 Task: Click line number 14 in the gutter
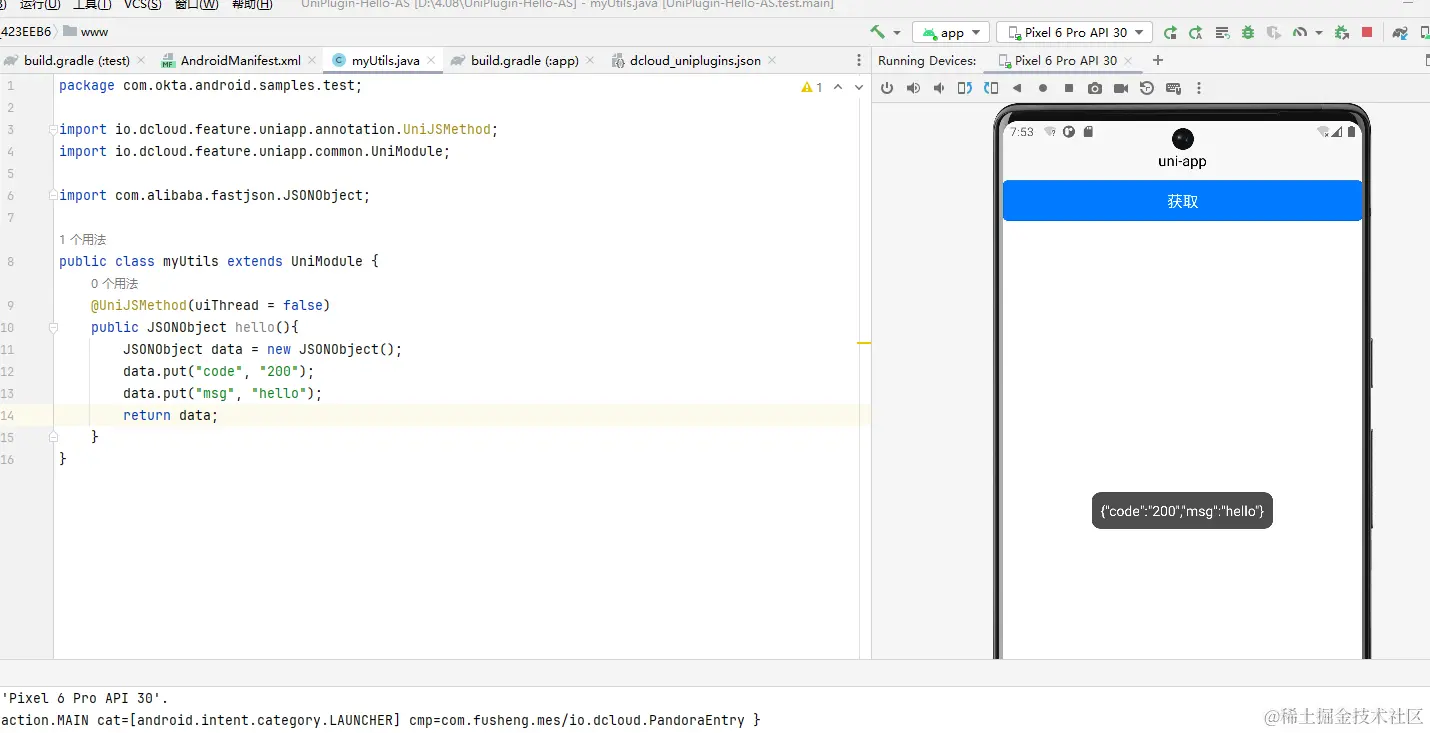coord(8,415)
